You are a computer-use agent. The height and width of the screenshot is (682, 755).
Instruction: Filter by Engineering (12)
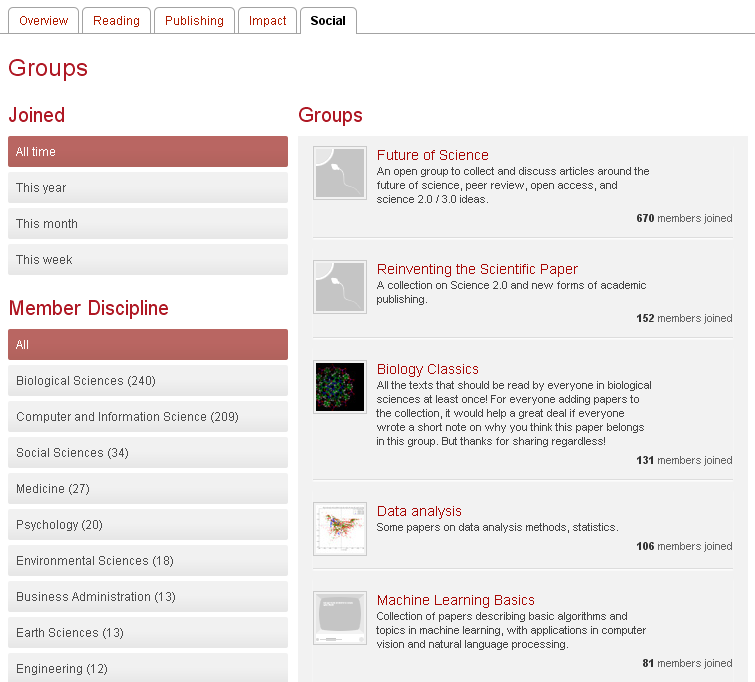click(148, 668)
